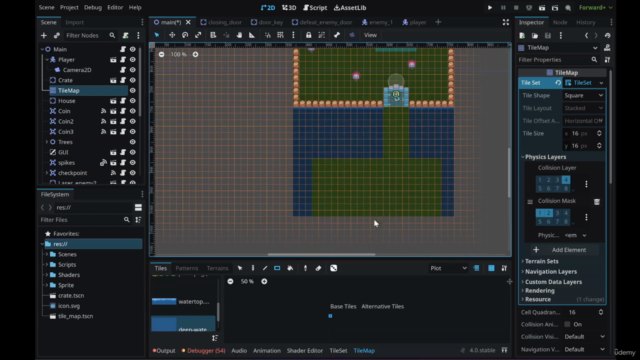Image resolution: width=640 pixels, height=360 pixels.
Task: Switch to the player scene tab
Action: (x=414, y=22)
